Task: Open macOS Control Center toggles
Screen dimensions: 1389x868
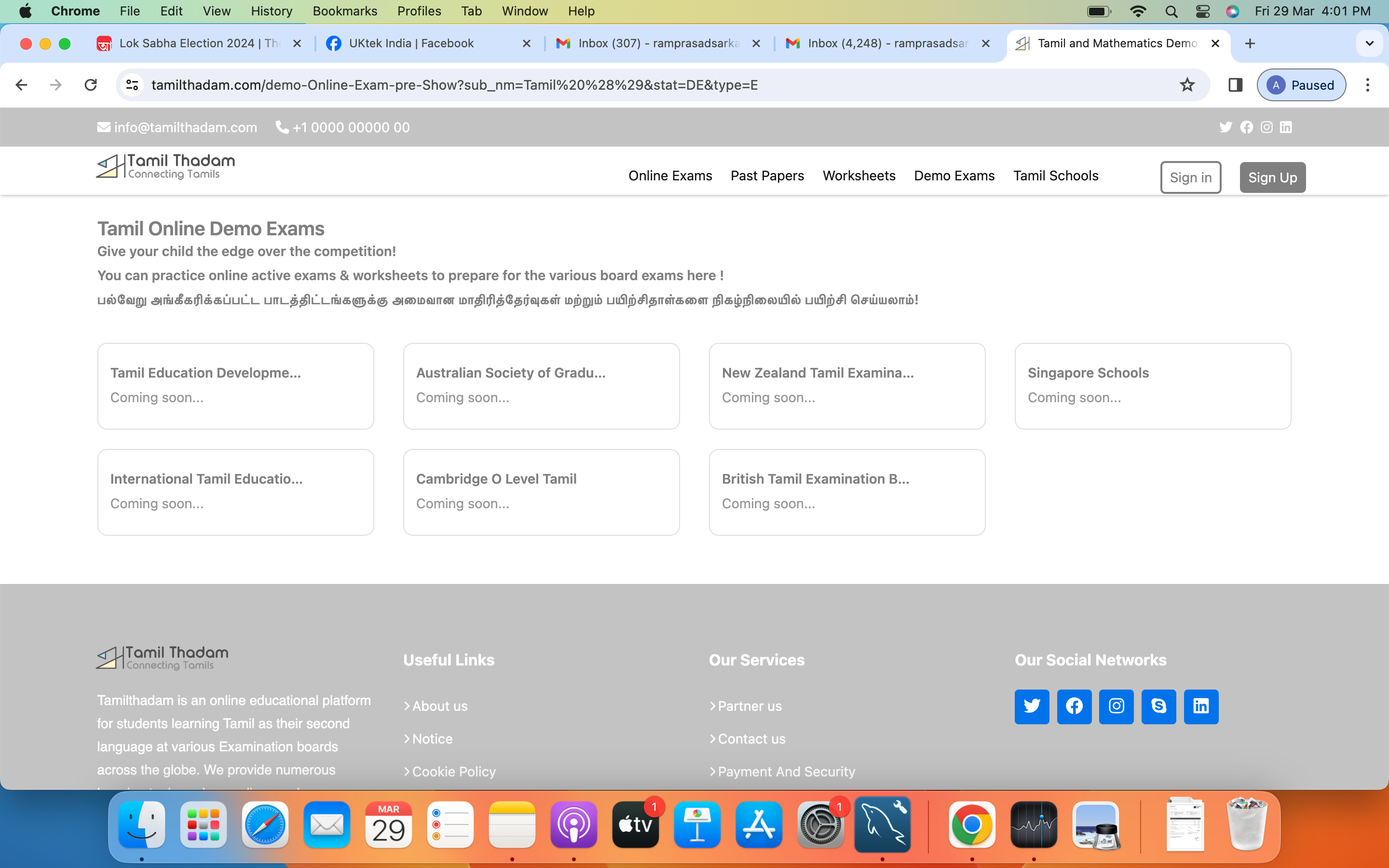Action: (1202, 11)
